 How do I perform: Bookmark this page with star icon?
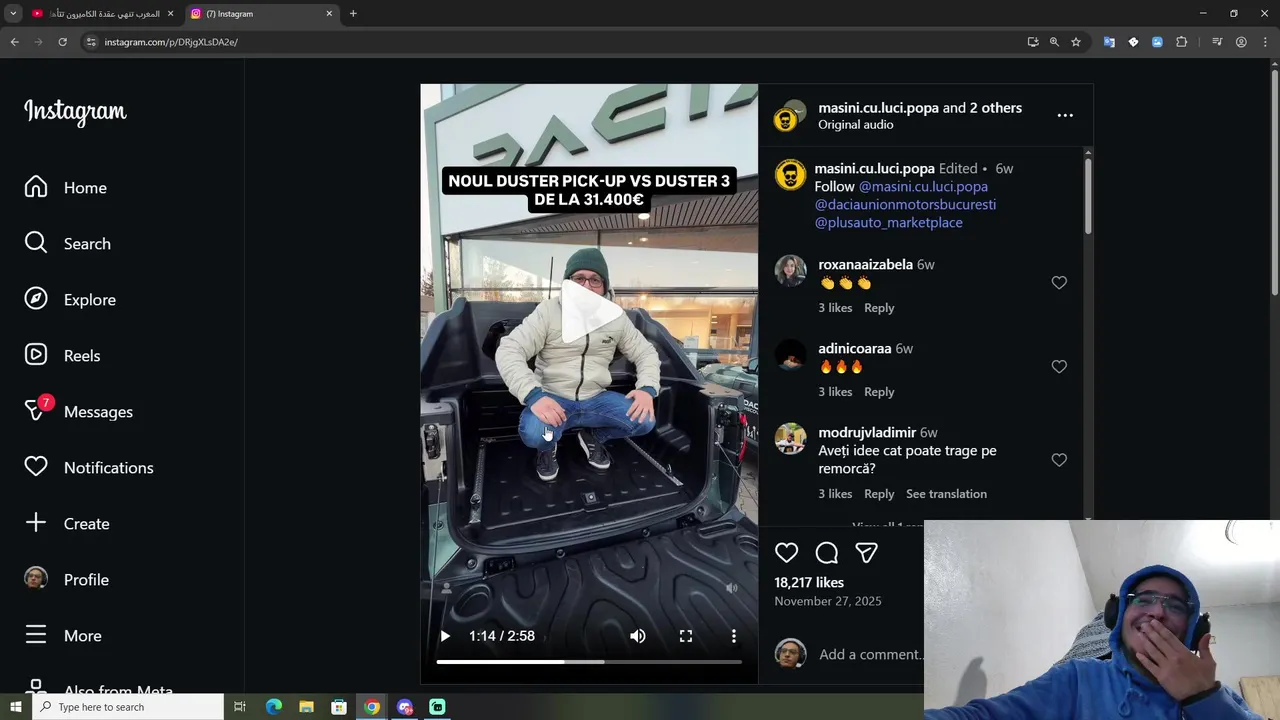[x=1076, y=42]
